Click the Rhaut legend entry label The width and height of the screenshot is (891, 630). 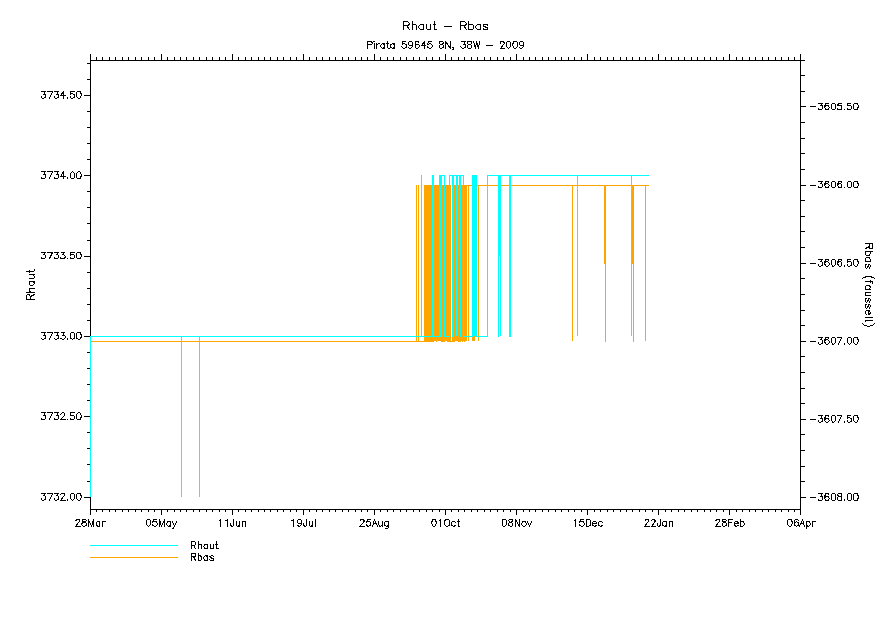[x=204, y=546]
